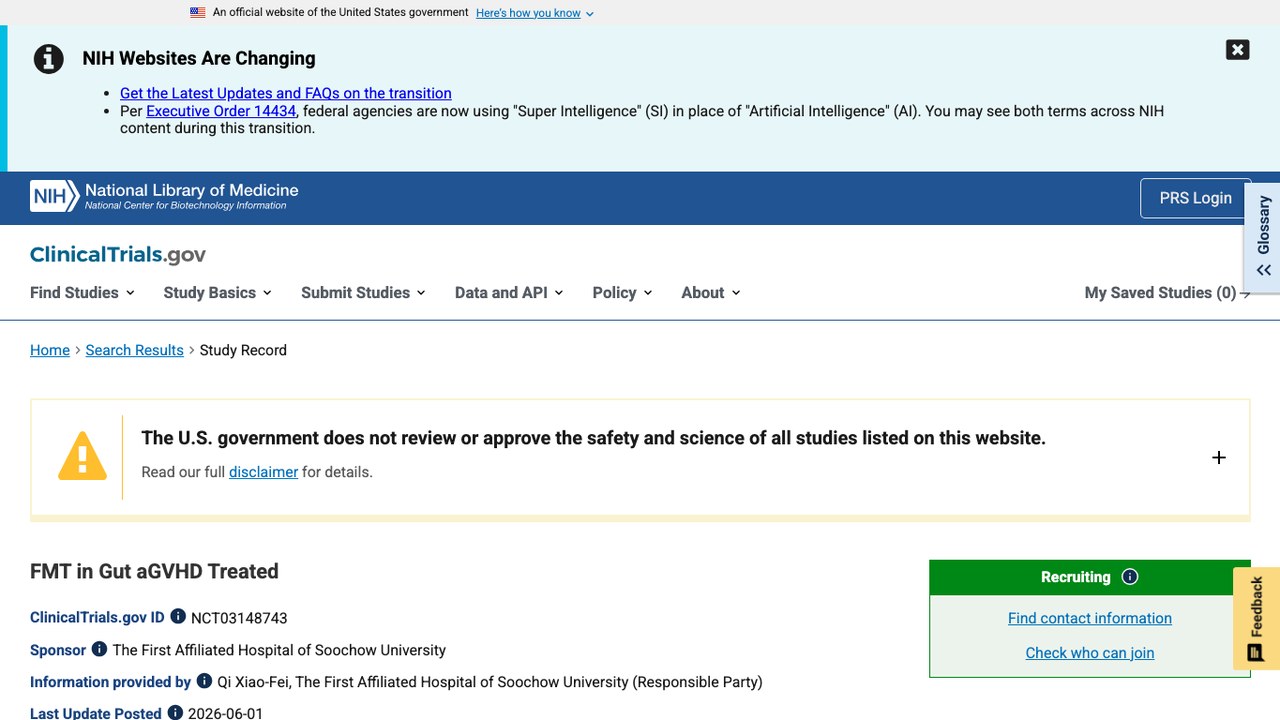Screen dimensions: 1280x720
Task: Open the Find Studies menu
Action: click(82, 292)
